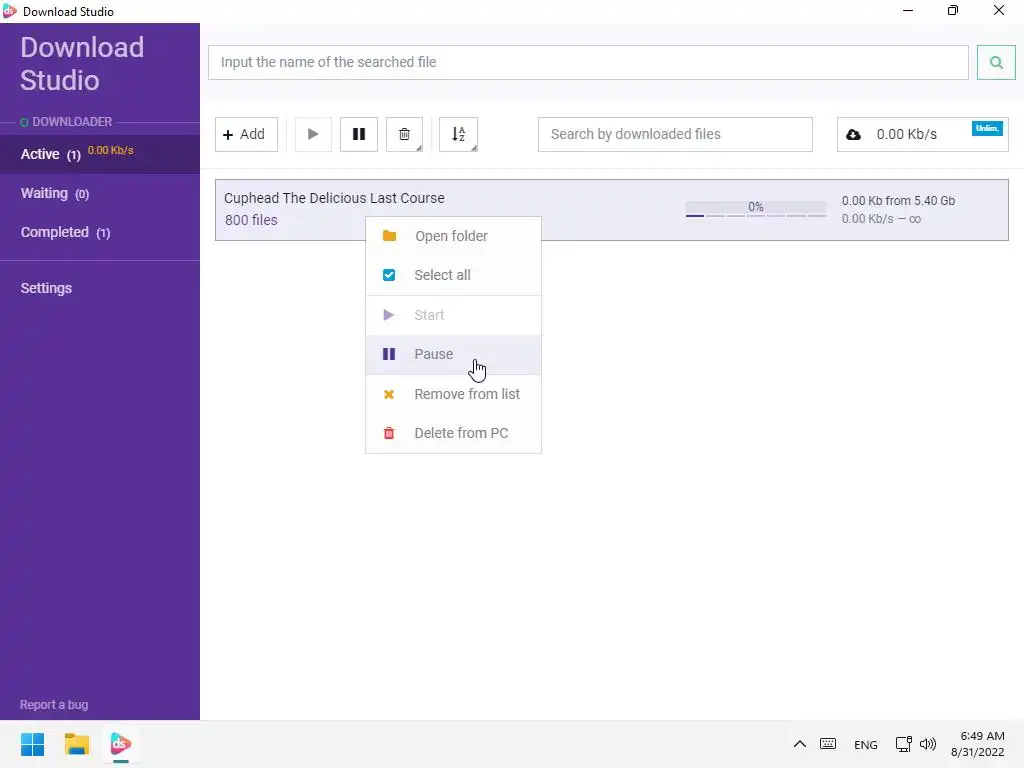Screen dimensions: 1024x768
Task: Choose Start in the context menu
Action: pyautogui.click(x=453, y=315)
